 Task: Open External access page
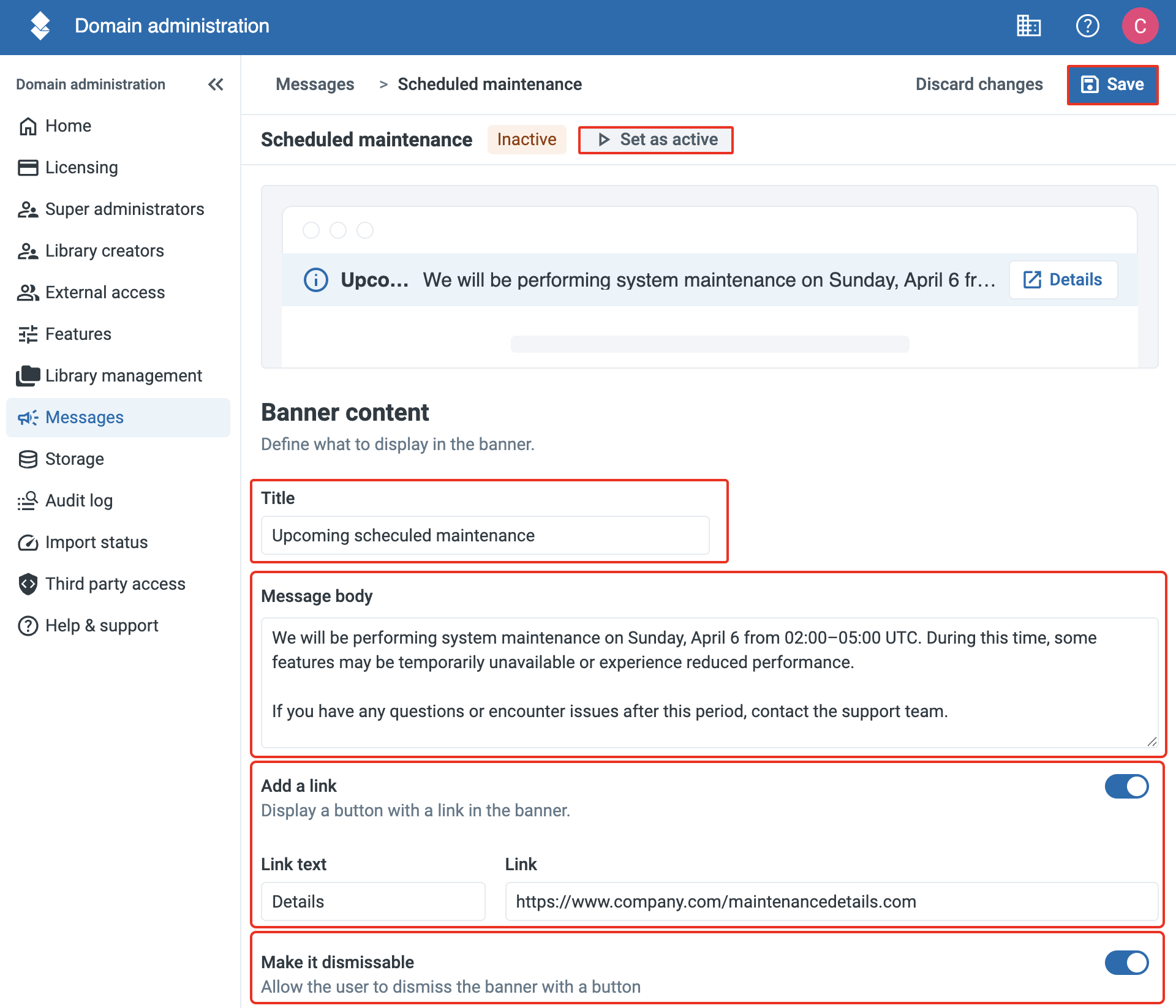[x=118, y=292]
